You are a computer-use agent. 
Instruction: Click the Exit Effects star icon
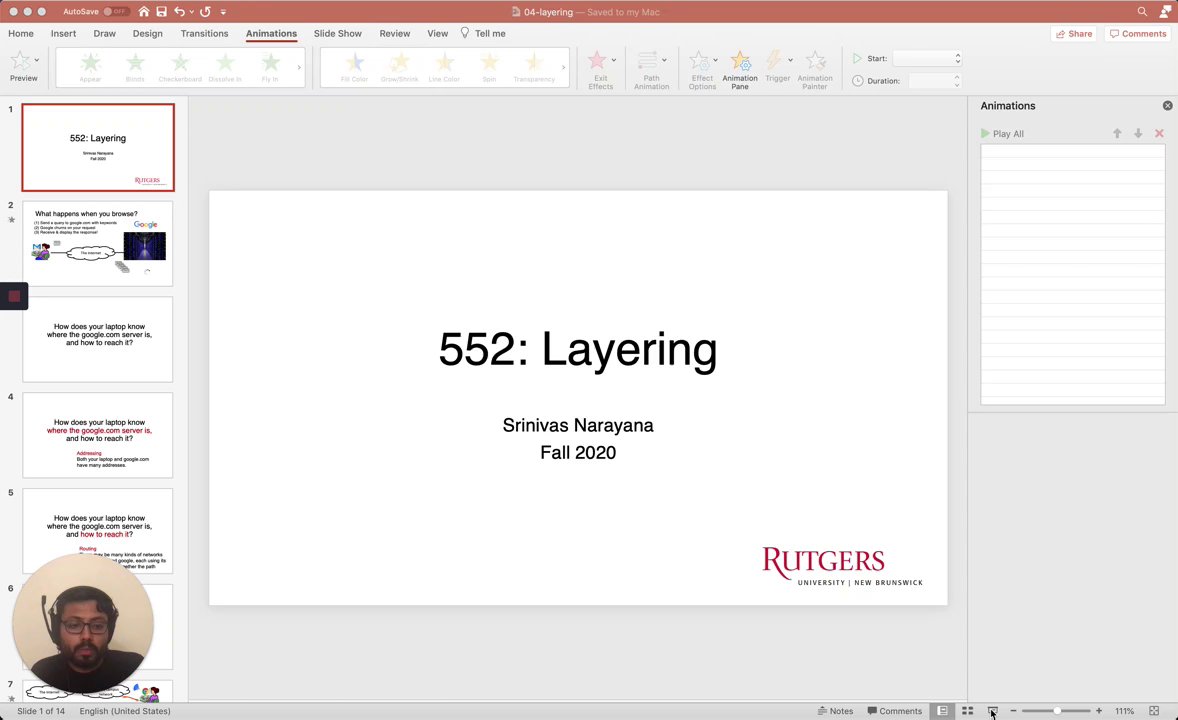pyautogui.click(x=597, y=60)
